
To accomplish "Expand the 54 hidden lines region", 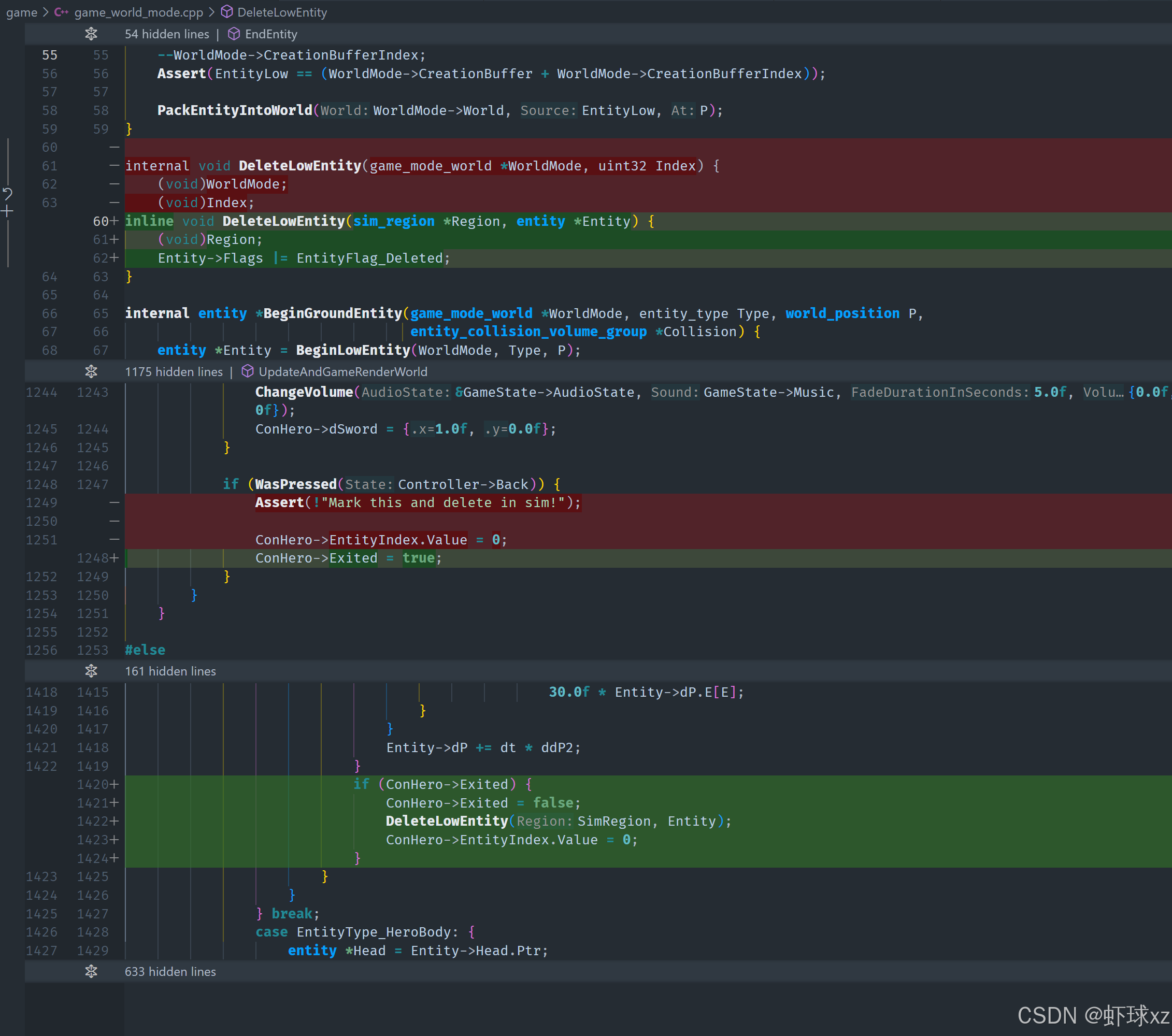I will 91,34.
